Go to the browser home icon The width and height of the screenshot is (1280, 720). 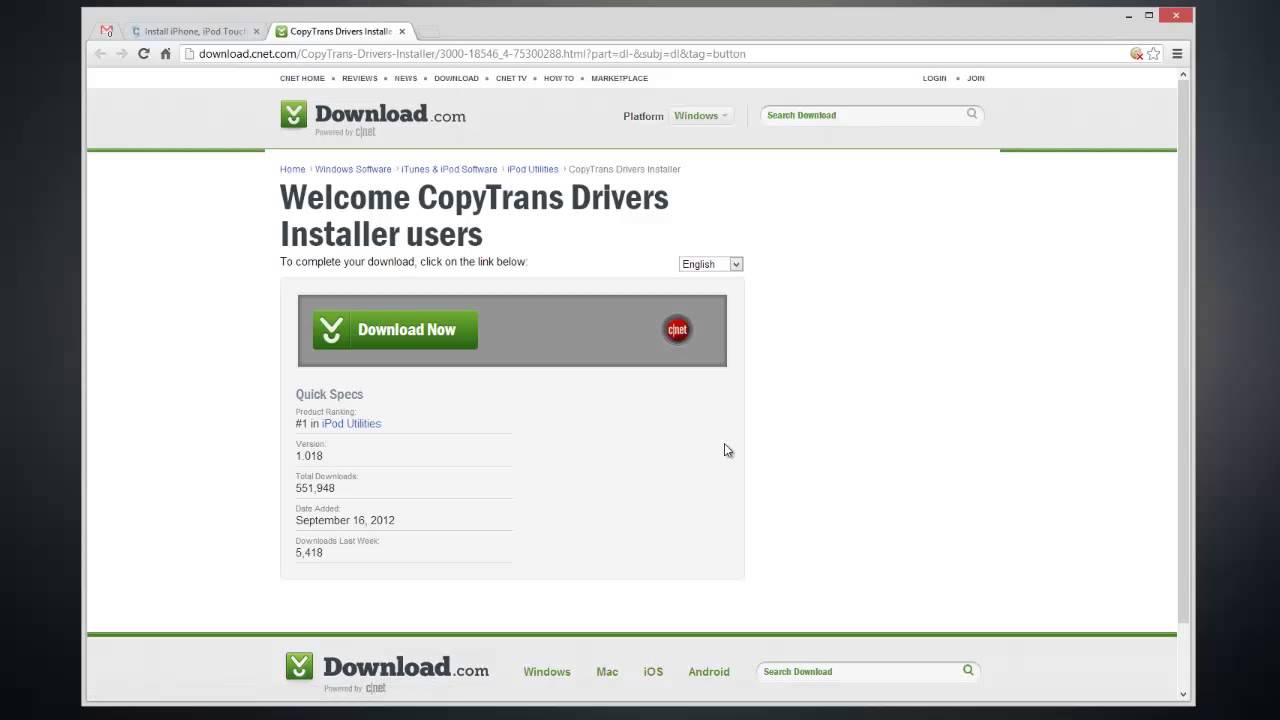[166, 54]
